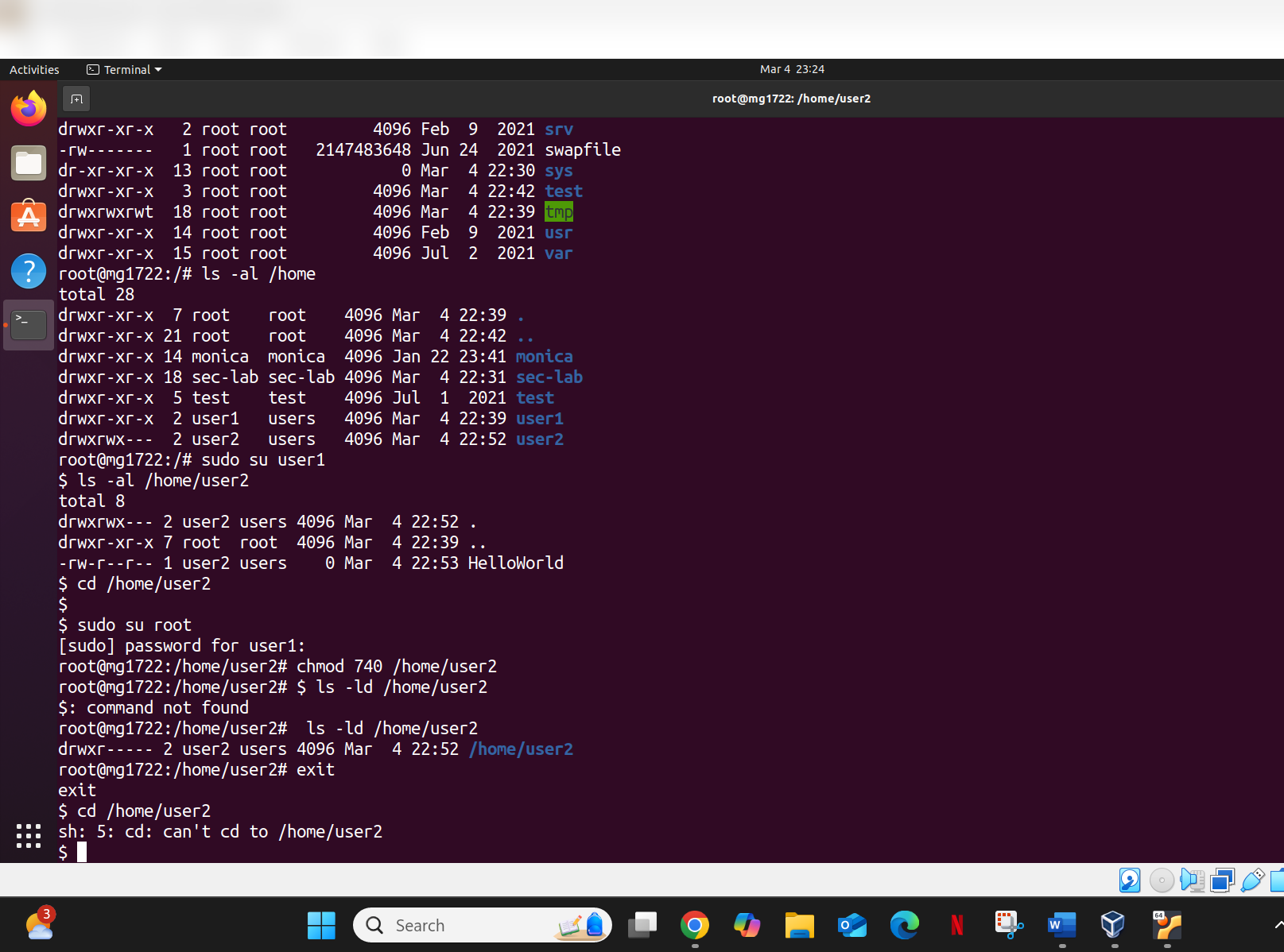
Task: Click the highlighted tmp directory name
Action: coord(559,211)
